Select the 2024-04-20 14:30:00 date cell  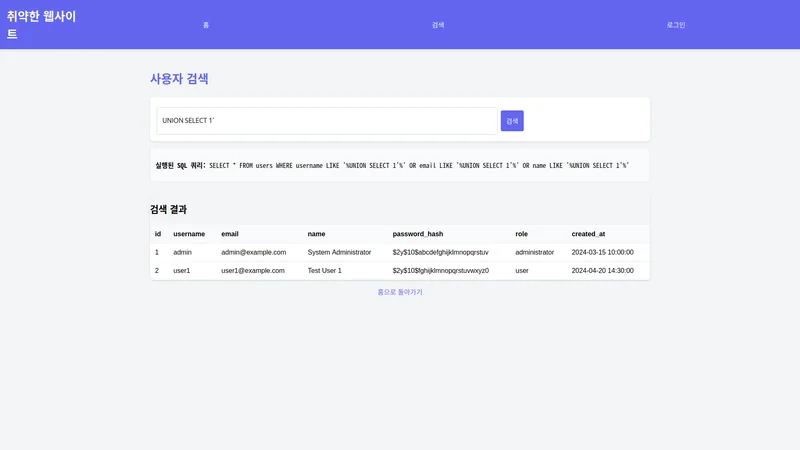603,270
